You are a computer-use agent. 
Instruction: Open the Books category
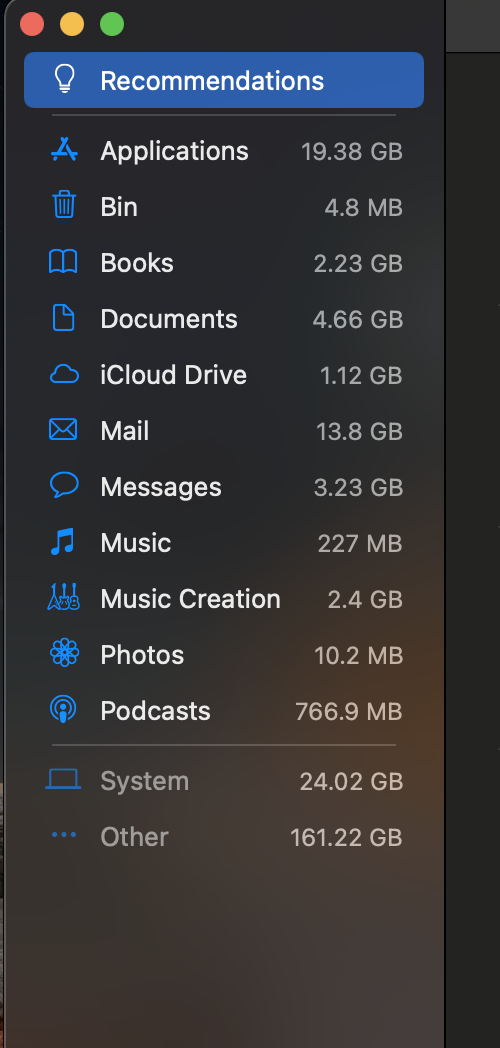(137, 263)
